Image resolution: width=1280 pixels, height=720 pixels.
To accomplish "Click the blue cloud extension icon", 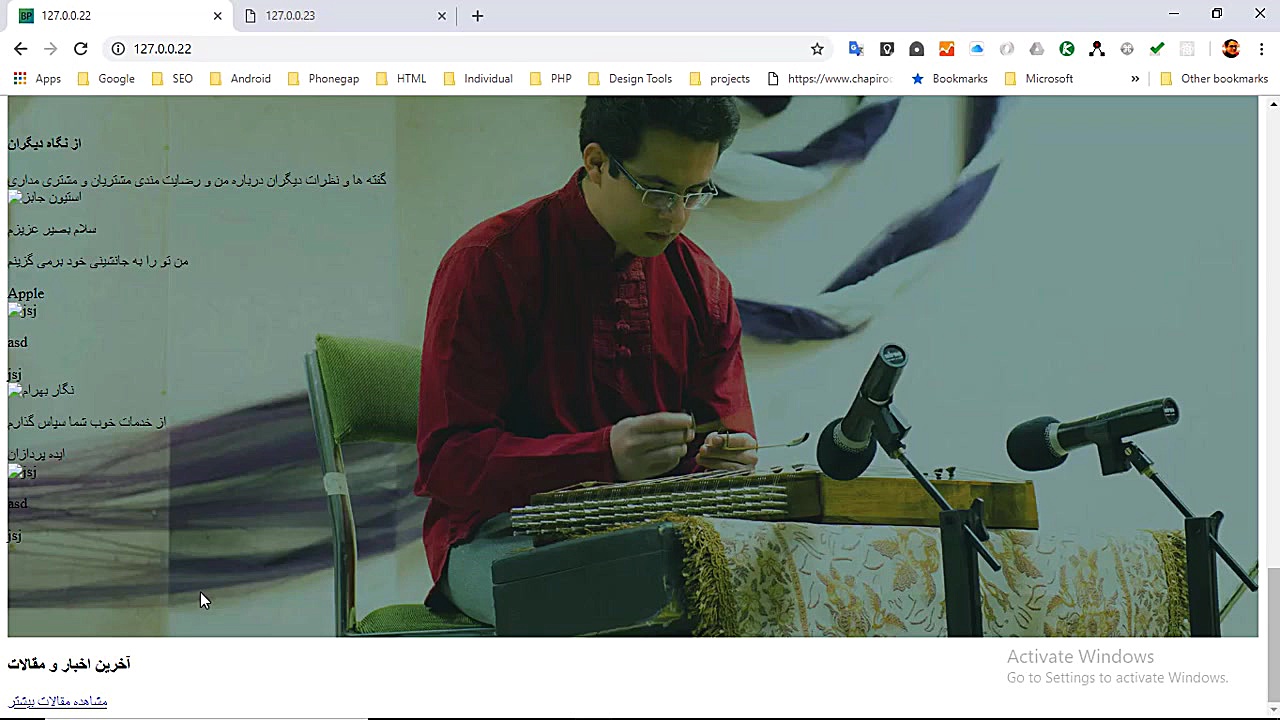I will (977, 48).
